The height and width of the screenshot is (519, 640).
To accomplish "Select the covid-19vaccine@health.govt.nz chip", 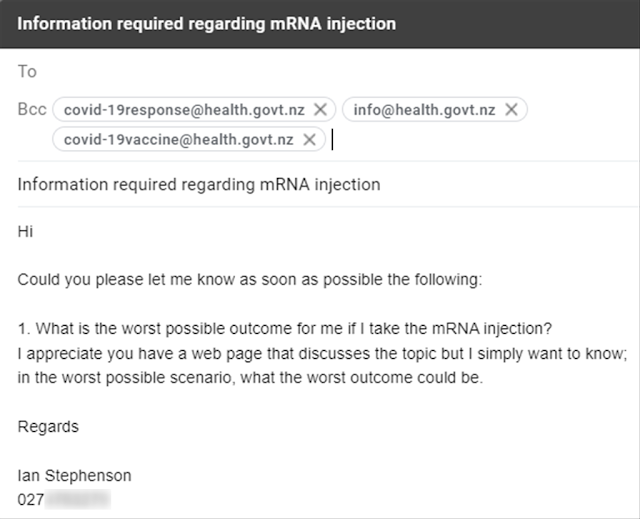I will click(178, 140).
